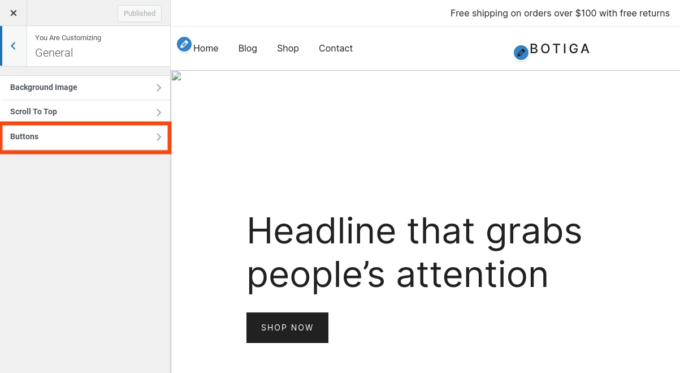Click the pencil edit icon beside Home menu

[x=184, y=44]
